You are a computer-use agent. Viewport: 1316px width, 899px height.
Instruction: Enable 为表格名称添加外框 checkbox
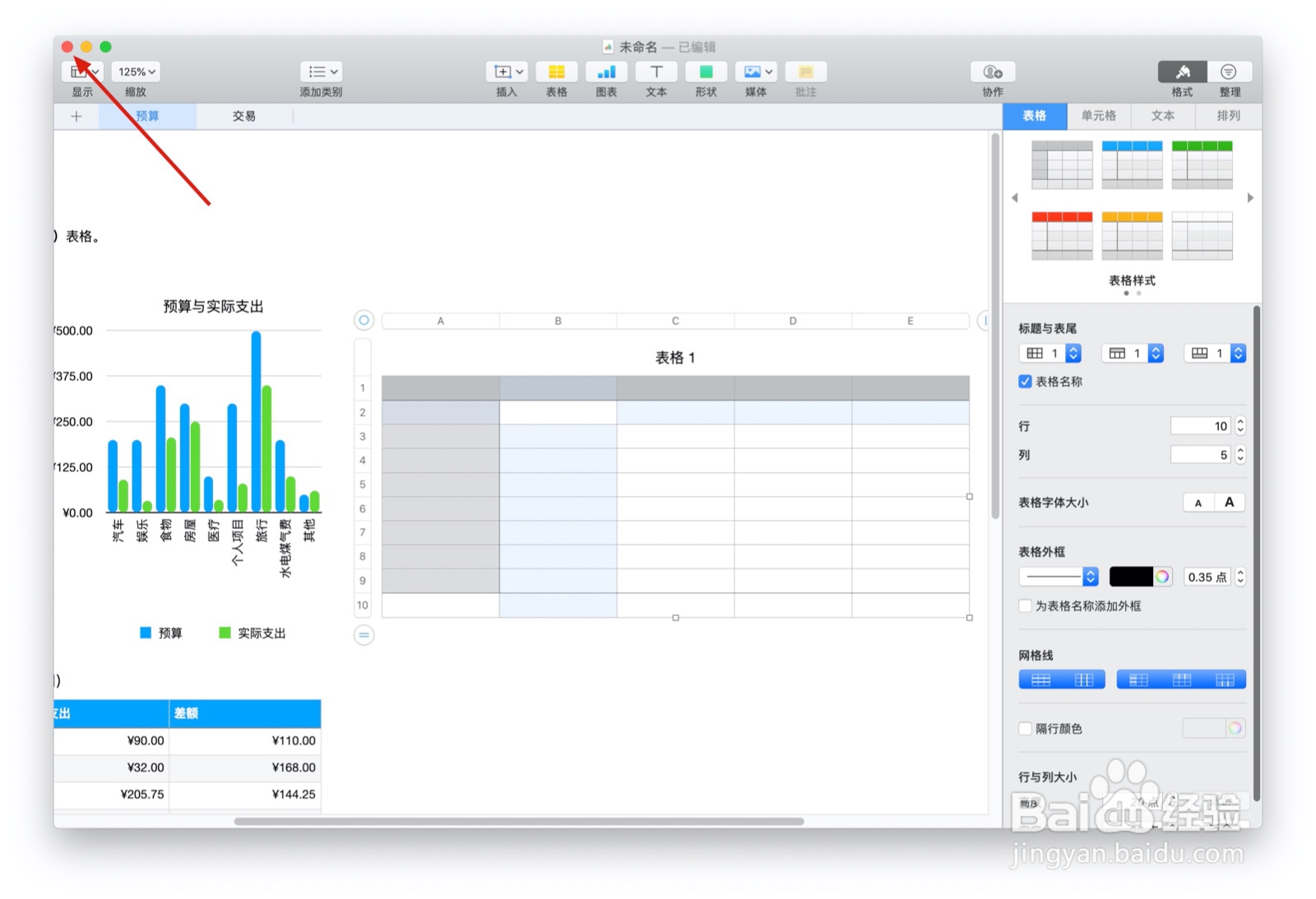[x=1025, y=606]
